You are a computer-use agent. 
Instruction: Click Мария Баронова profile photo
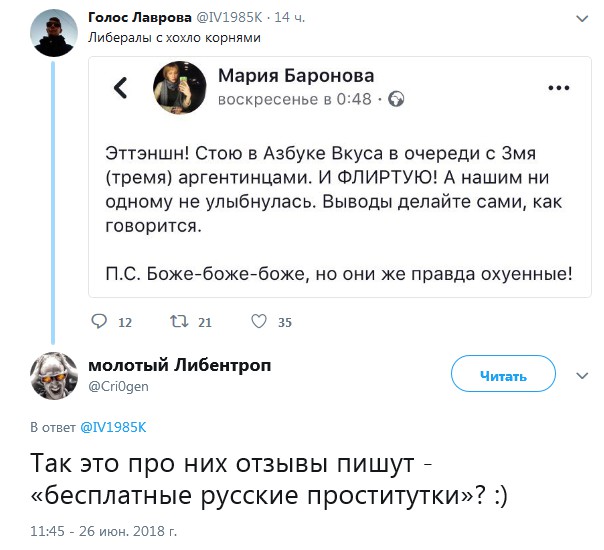(x=180, y=88)
